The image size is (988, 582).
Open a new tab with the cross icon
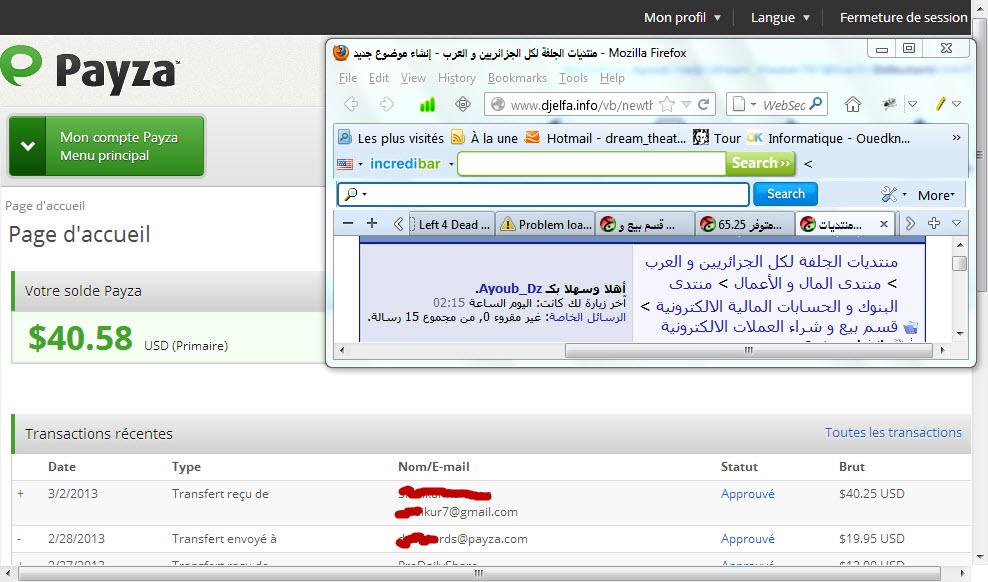pos(934,223)
